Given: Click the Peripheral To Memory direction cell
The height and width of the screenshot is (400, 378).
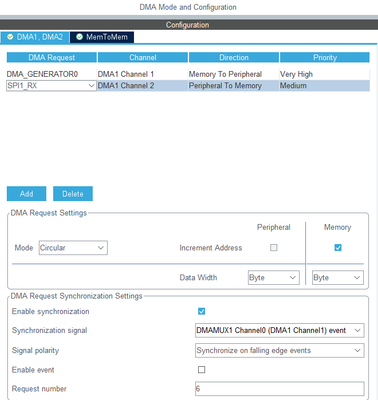Looking at the screenshot, I should pyautogui.click(x=234, y=86).
